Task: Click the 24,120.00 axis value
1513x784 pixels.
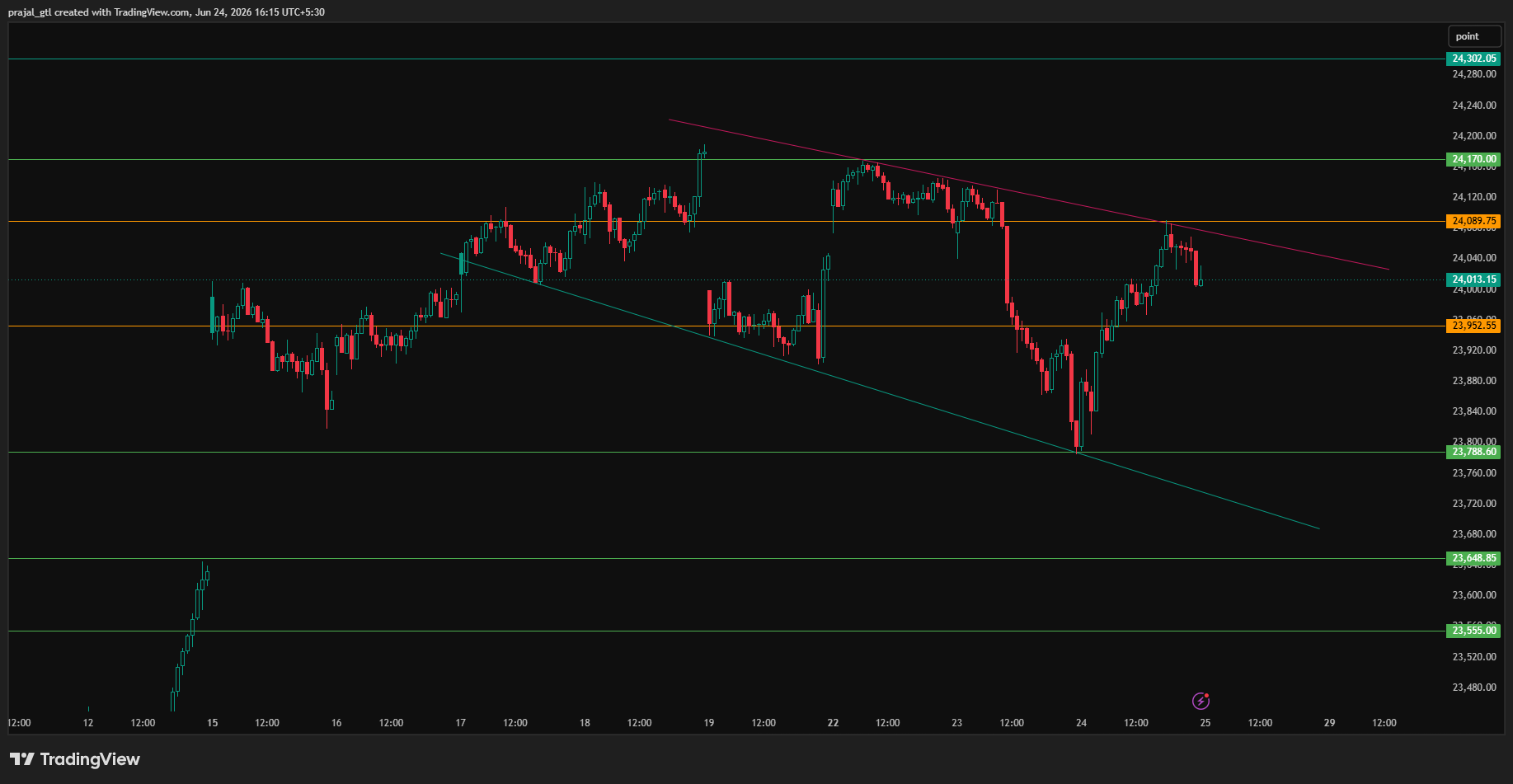Action: point(1473,197)
